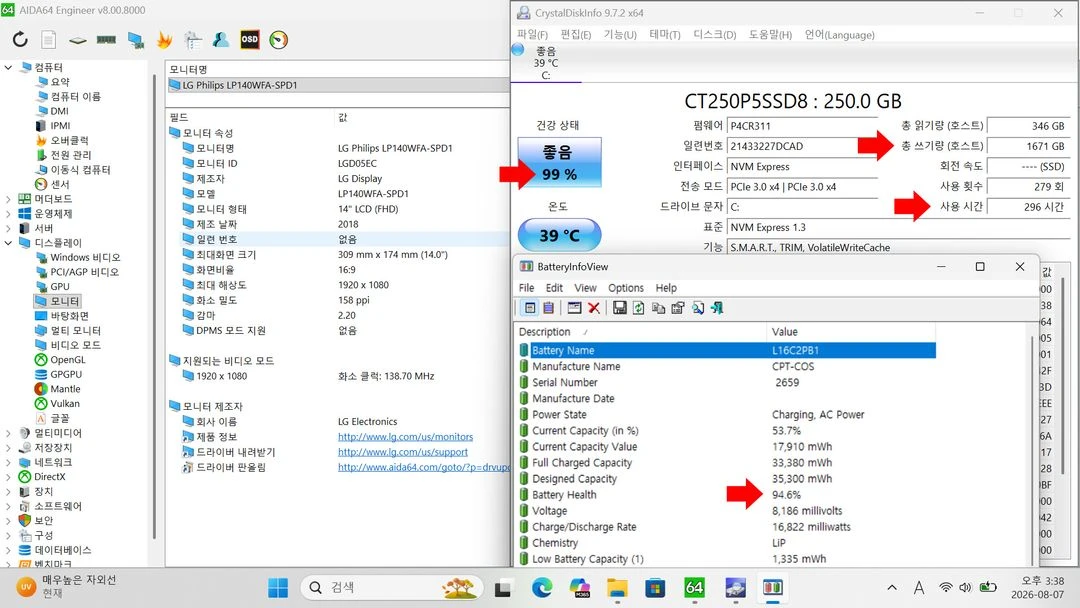1080x608 pixels.
Task: Click BatteryInfoView save floppy icon
Action: pyautogui.click(x=619, y=308)
